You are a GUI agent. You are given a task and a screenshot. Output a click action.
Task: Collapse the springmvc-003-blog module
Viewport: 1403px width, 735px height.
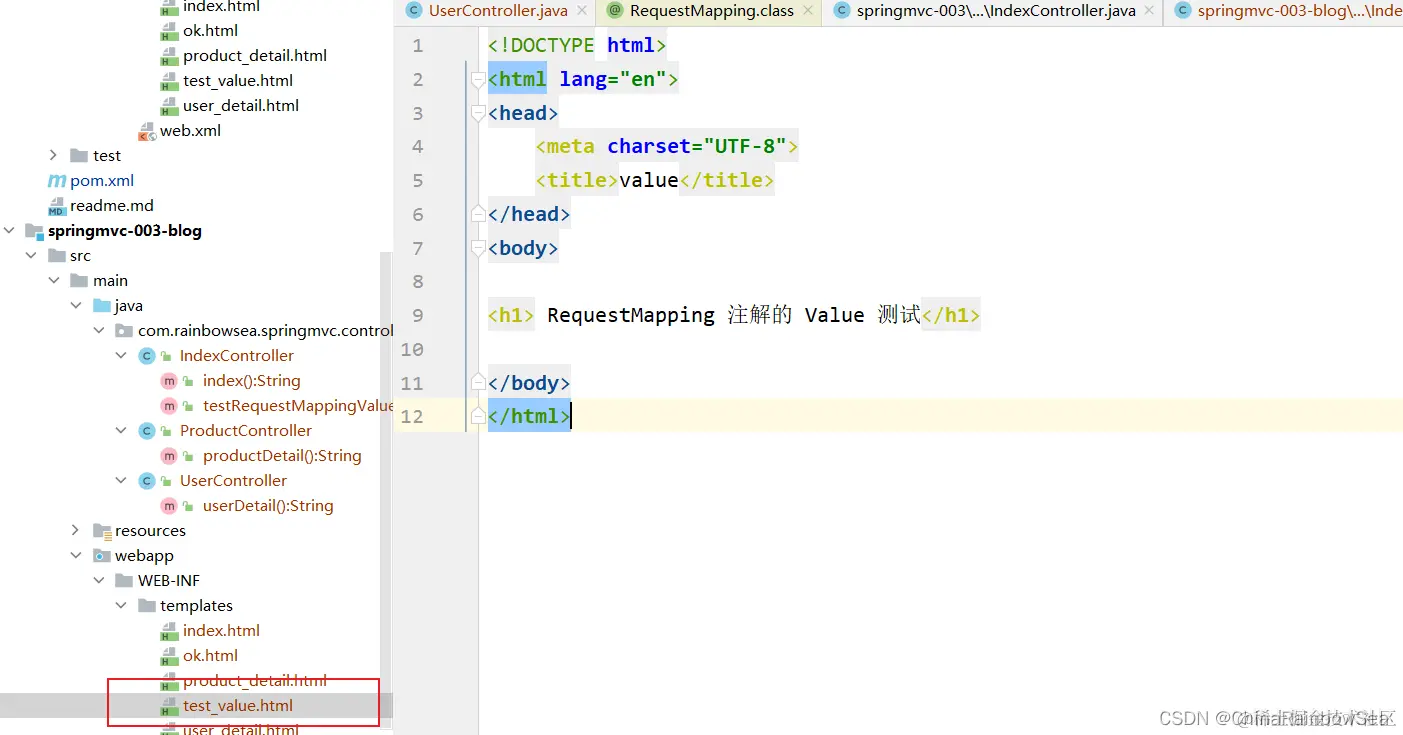9,230
